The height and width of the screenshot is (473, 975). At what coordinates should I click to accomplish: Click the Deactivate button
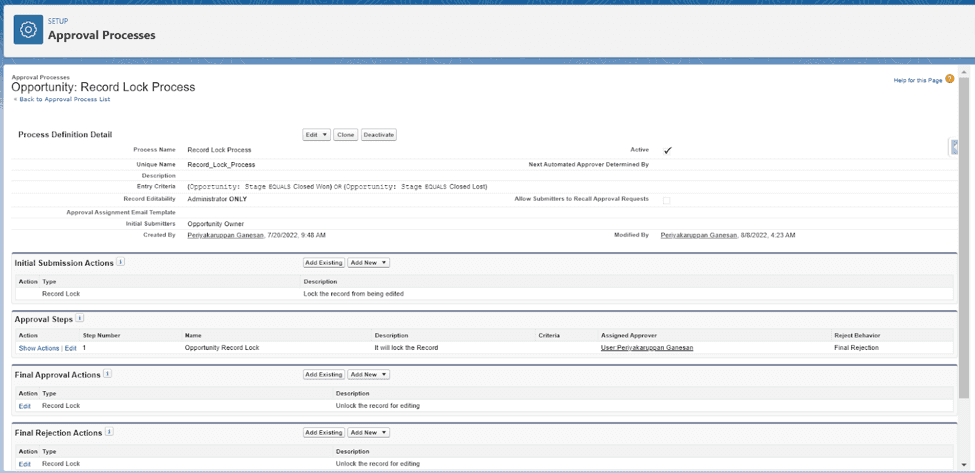pyautogui.click(x=379, y=134)
